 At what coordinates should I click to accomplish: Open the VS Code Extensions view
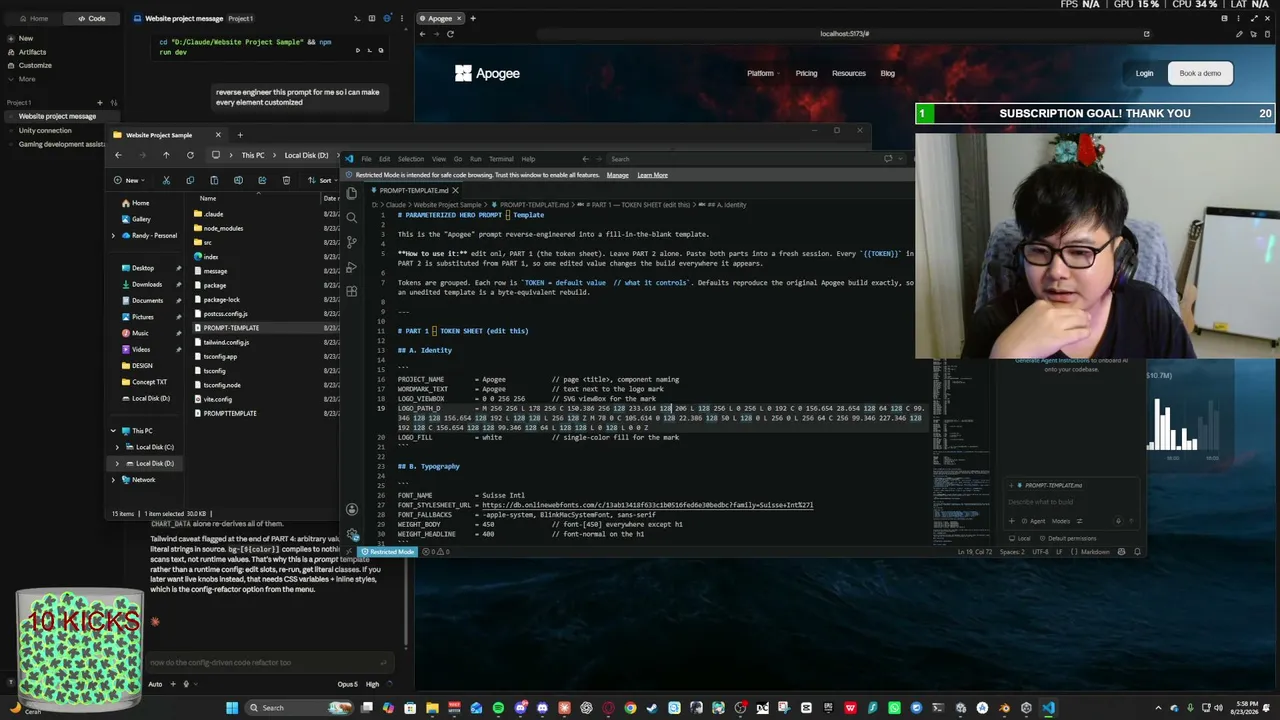click(351, 291)
